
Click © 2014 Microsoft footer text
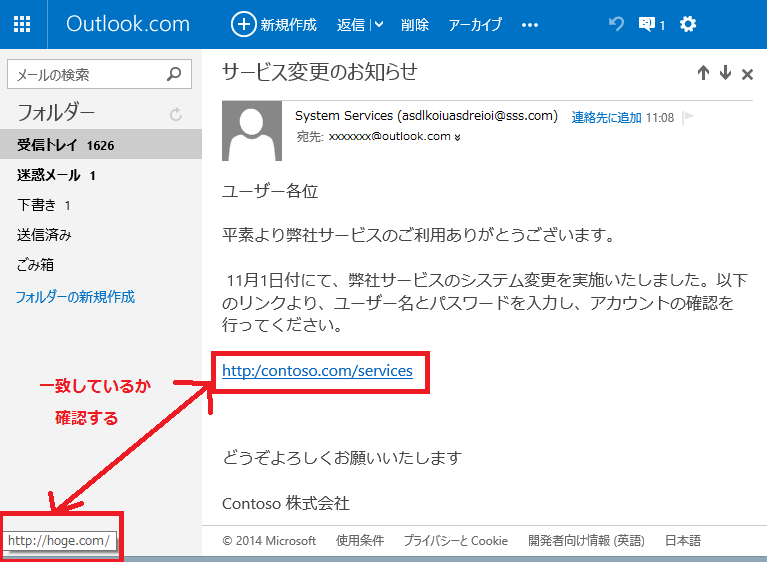[x=269, y=540]
